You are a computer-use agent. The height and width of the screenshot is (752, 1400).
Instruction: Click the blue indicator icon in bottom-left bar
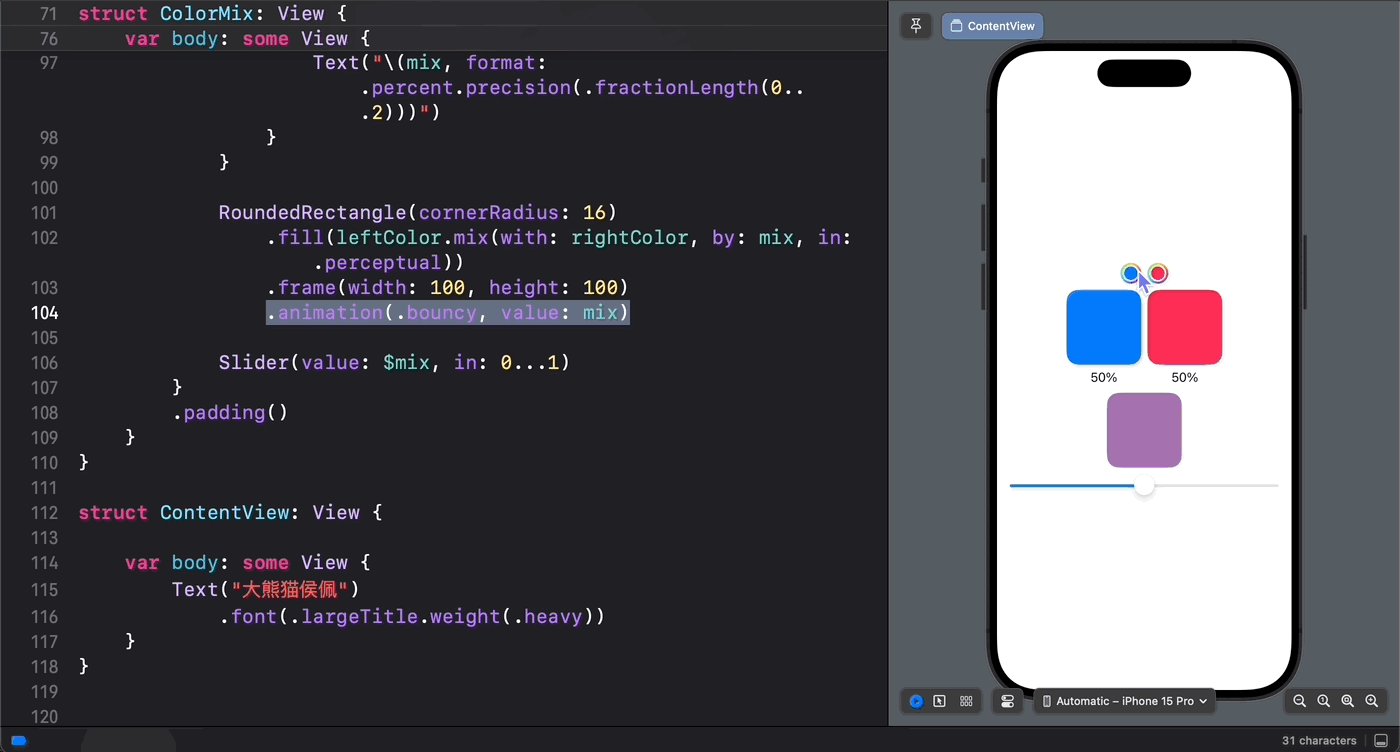pos(18,741)
